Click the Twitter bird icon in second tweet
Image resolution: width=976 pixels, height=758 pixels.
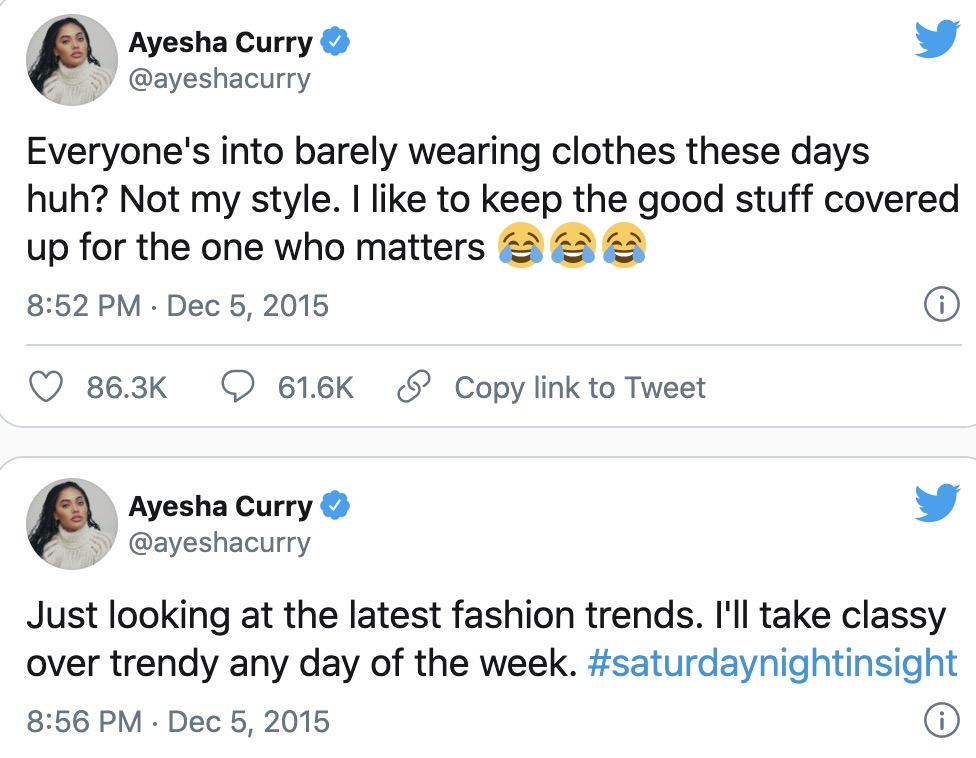(937, 503)
